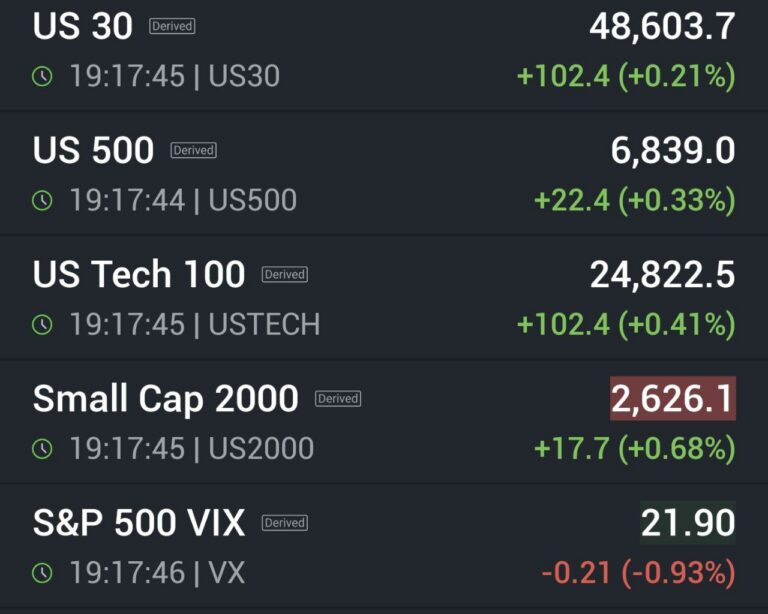Screen dimensions: 768x614
Task: Click the Derived badge beside S&P 500 VIX
Action: click(284, 523)
